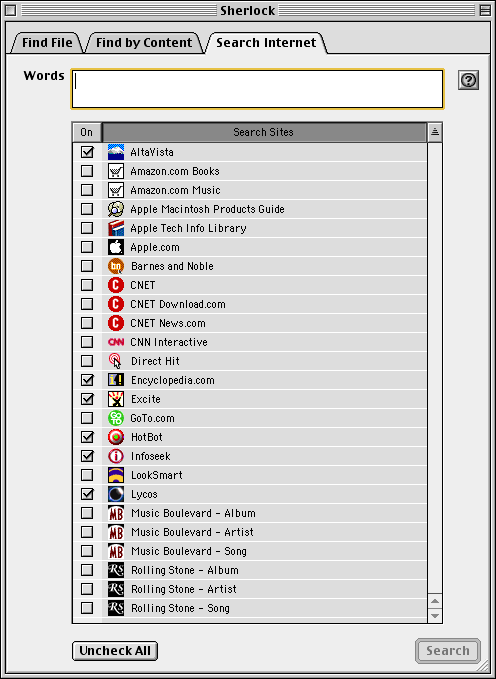Click the Apple Macintosh Products Guide icon
Screen dimensions: 496x679
pyautogui.click(x=116, y=209)
